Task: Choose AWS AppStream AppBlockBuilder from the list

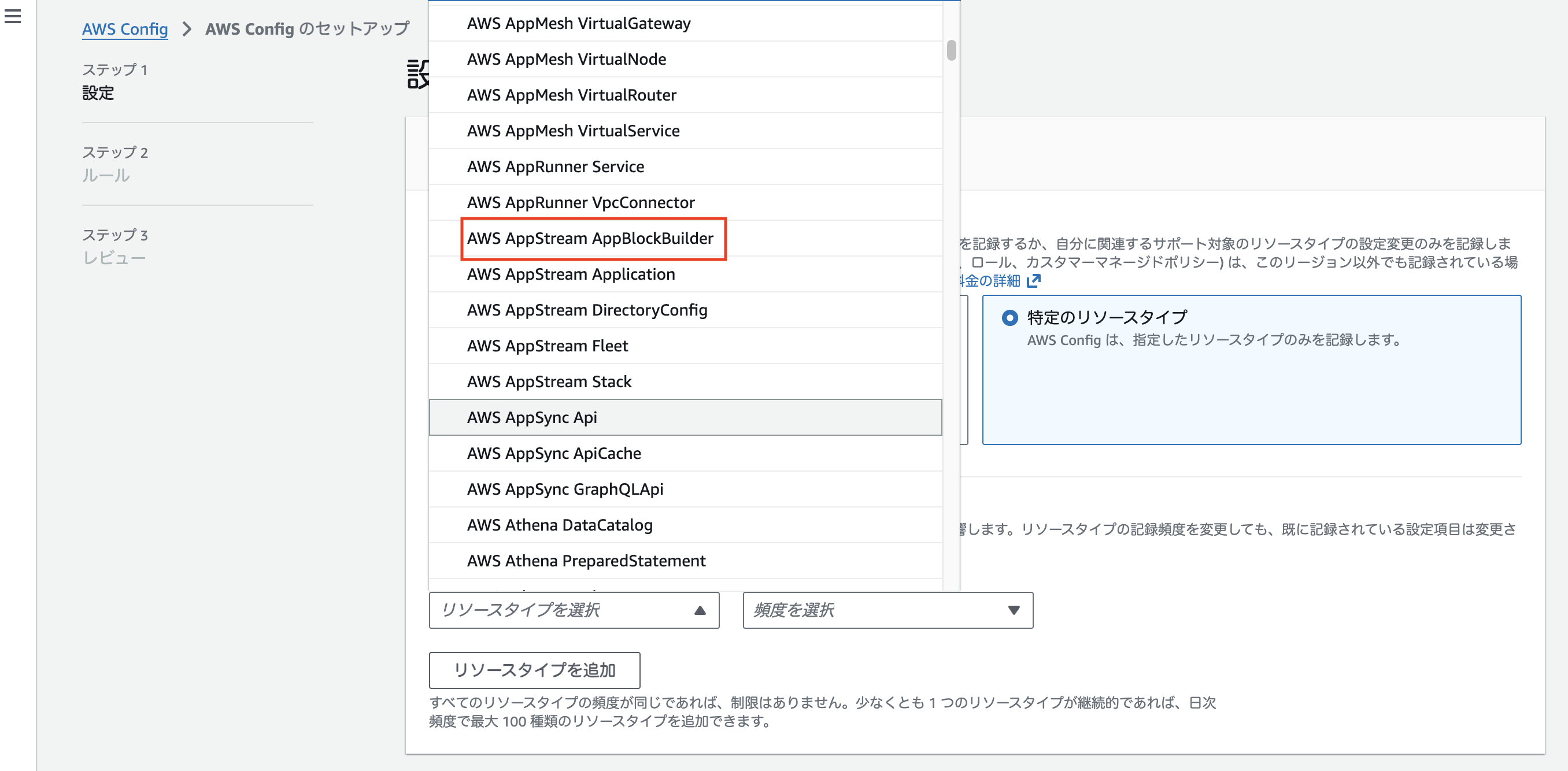Action: point(590,239)
